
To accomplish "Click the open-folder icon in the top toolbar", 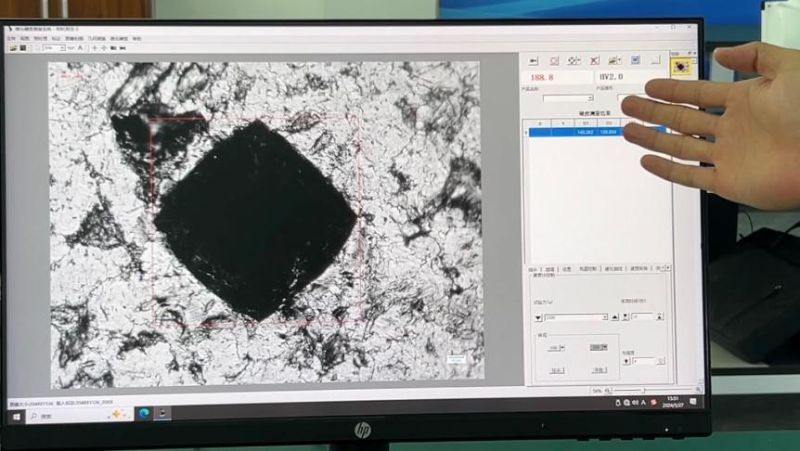I will (x=14, y=48).
